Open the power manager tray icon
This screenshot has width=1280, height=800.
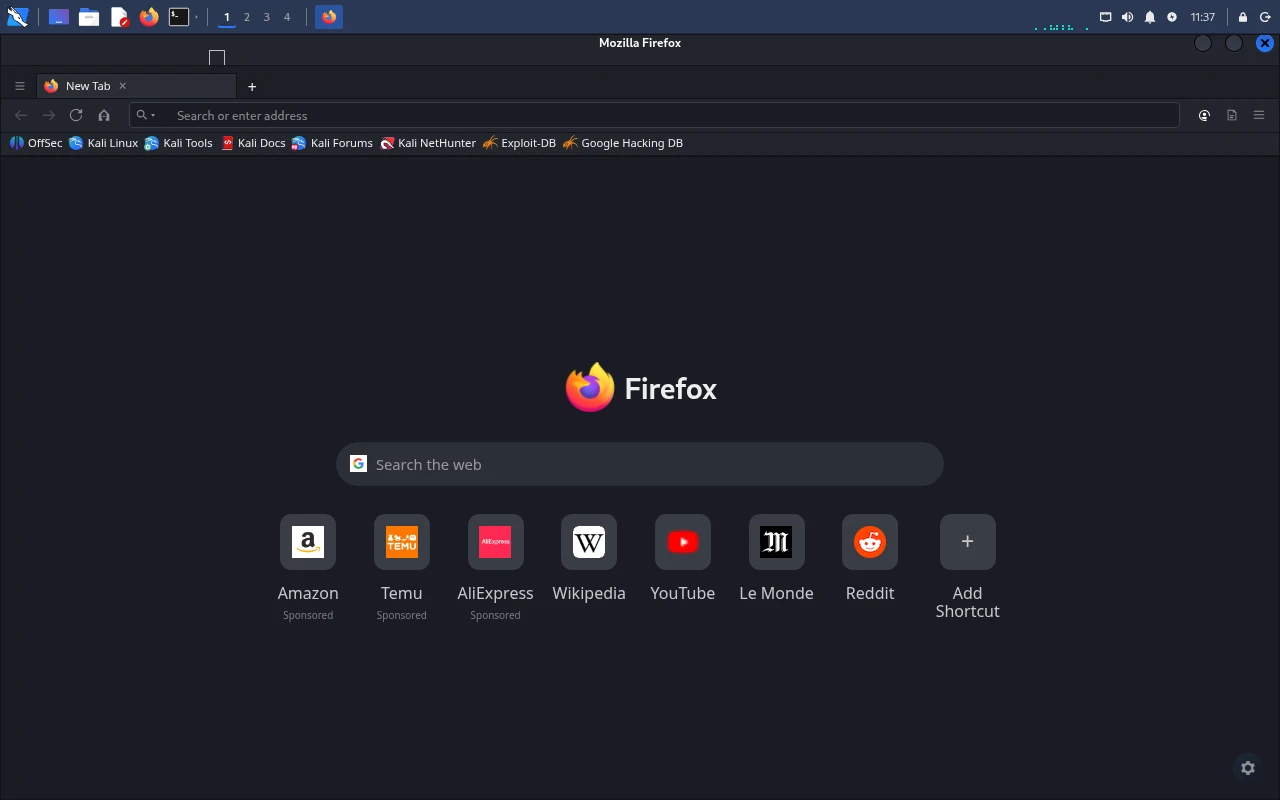(1172, 17)
